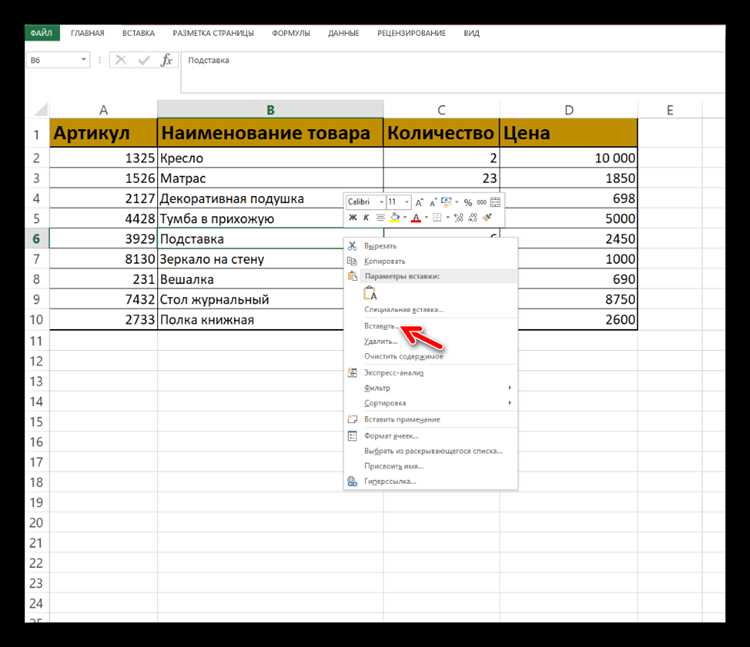Decrease decimal places in mini toolbar

tap(473, 218)
